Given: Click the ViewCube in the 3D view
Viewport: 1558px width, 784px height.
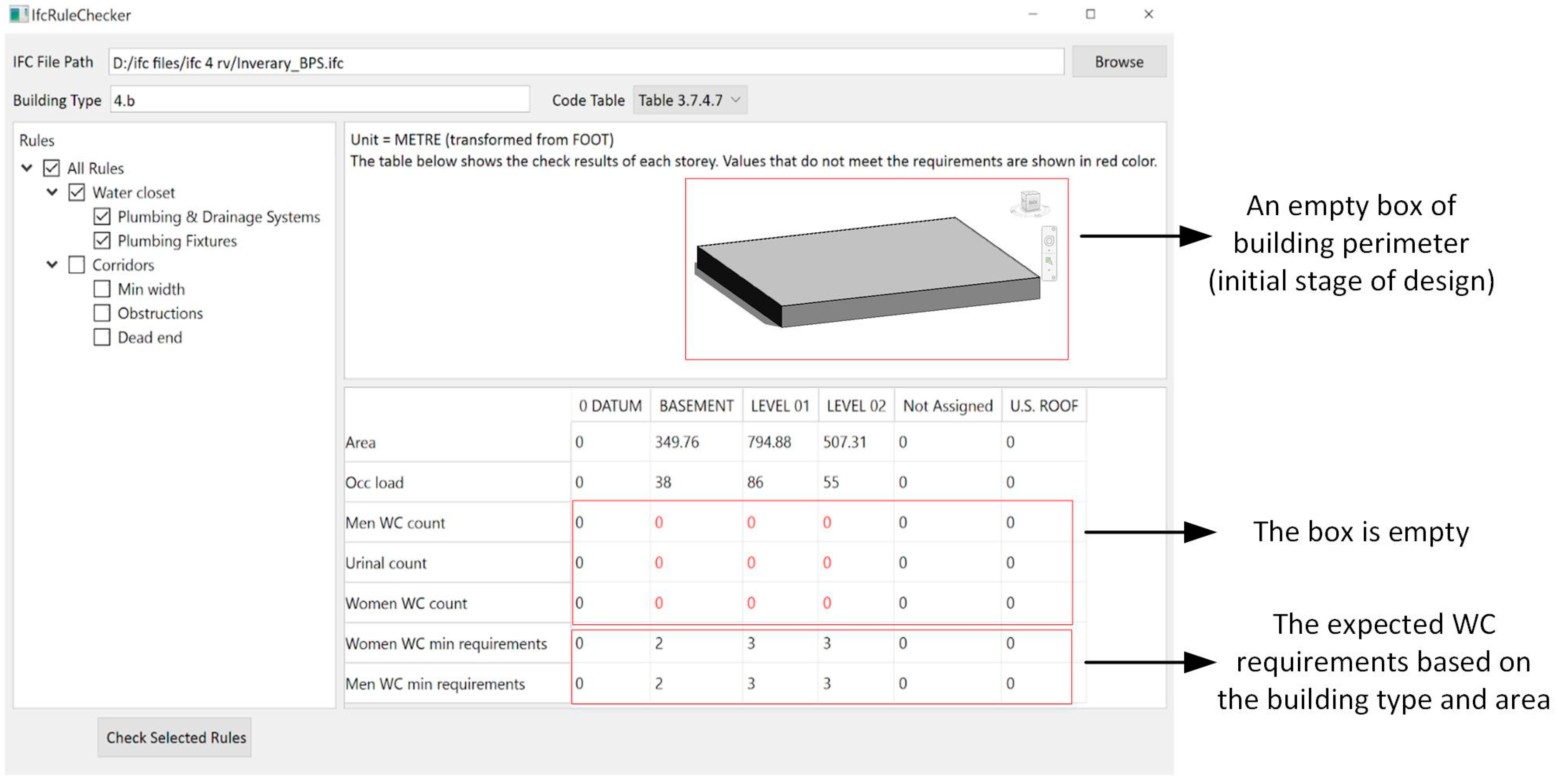Looking at the screenshot, I should click(1031, 202).
